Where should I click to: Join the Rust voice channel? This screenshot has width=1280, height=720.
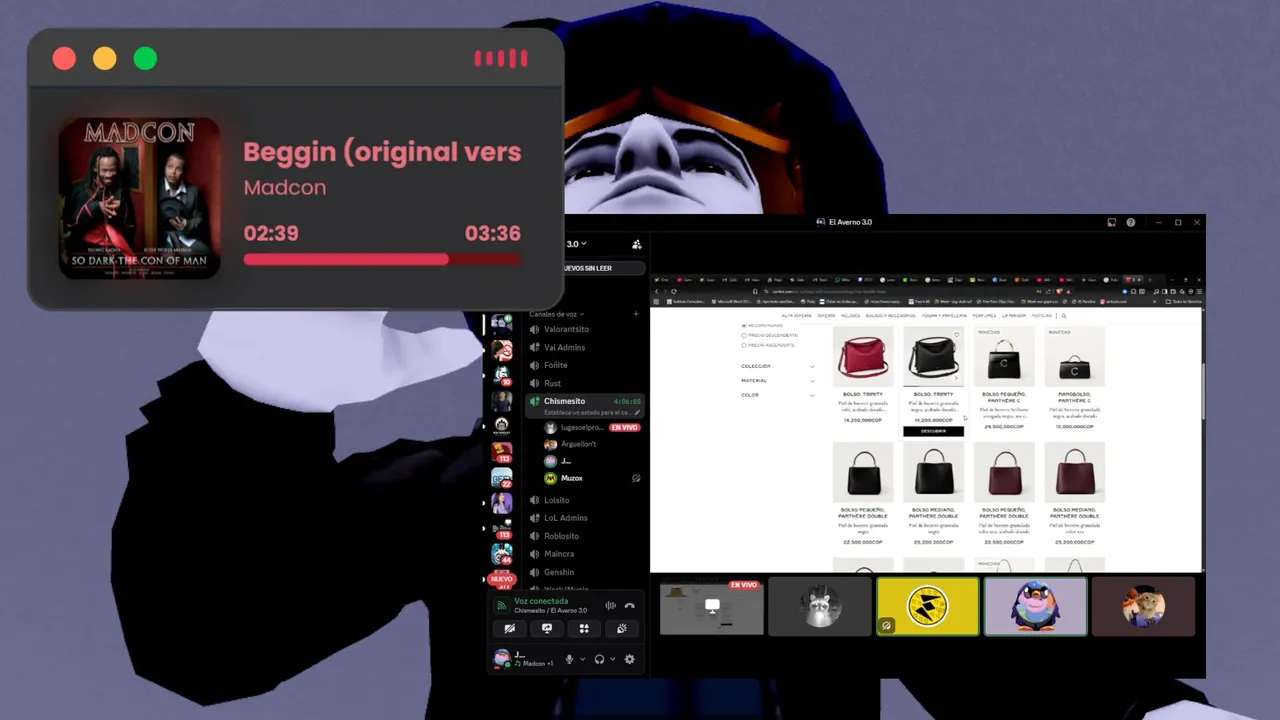tap(584, 383)
